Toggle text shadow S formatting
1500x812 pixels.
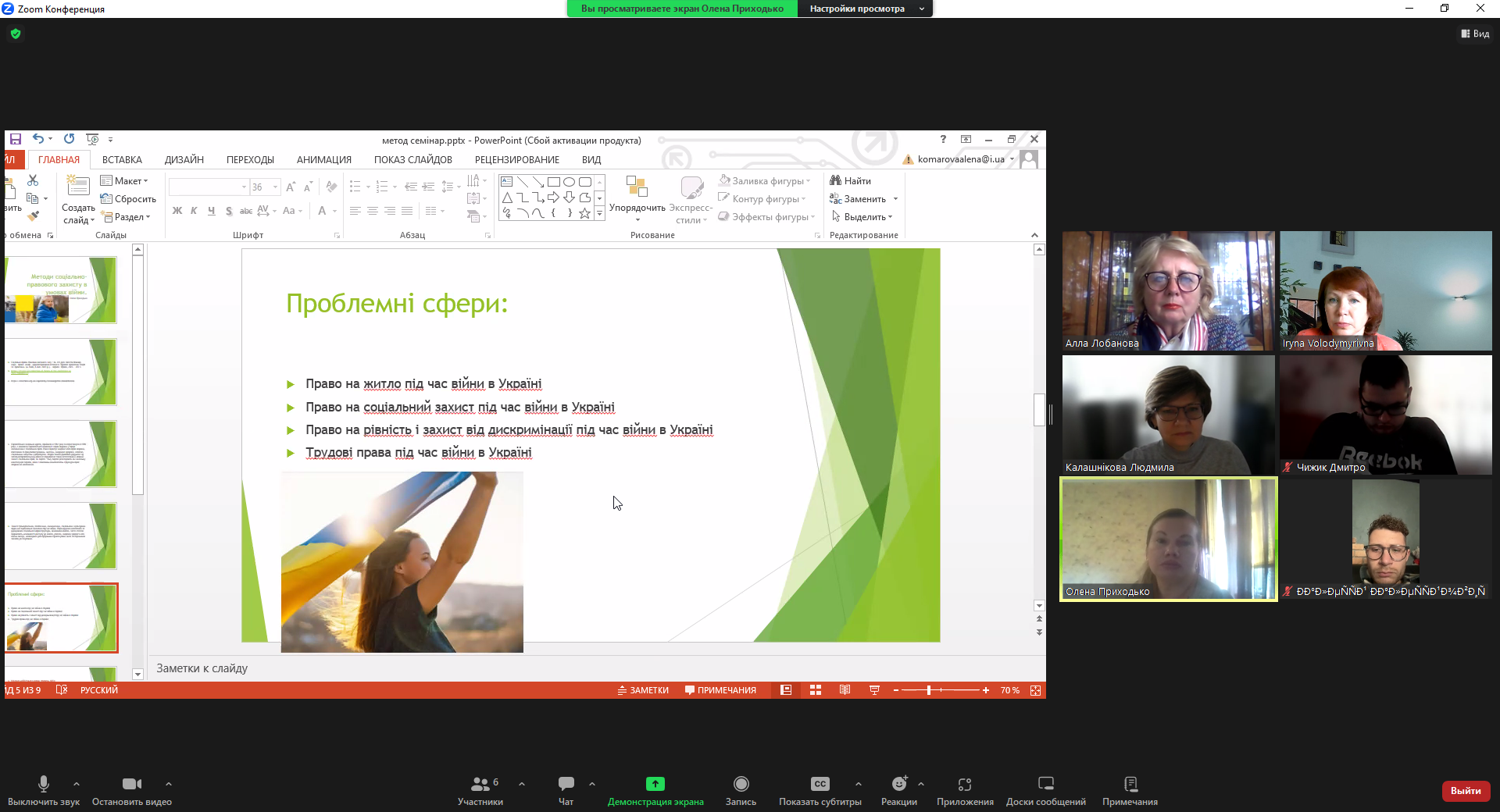pyautogui.click(x=228, y=211)
